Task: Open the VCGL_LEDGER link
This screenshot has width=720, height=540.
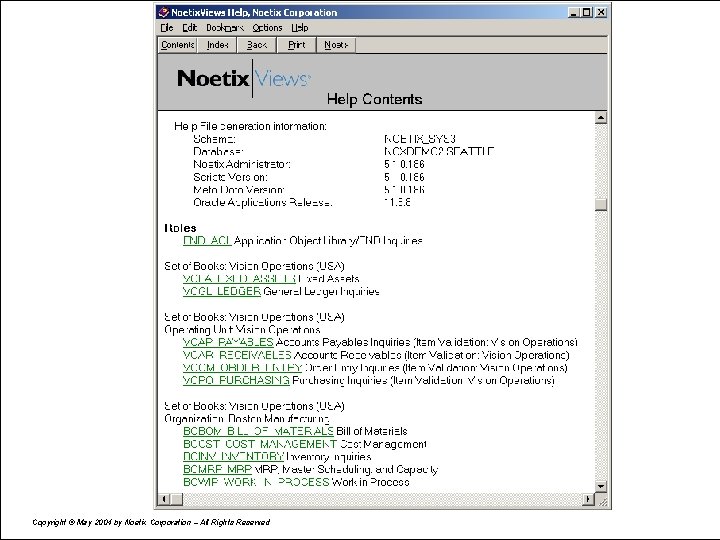Action: click(x=222, y=292)
